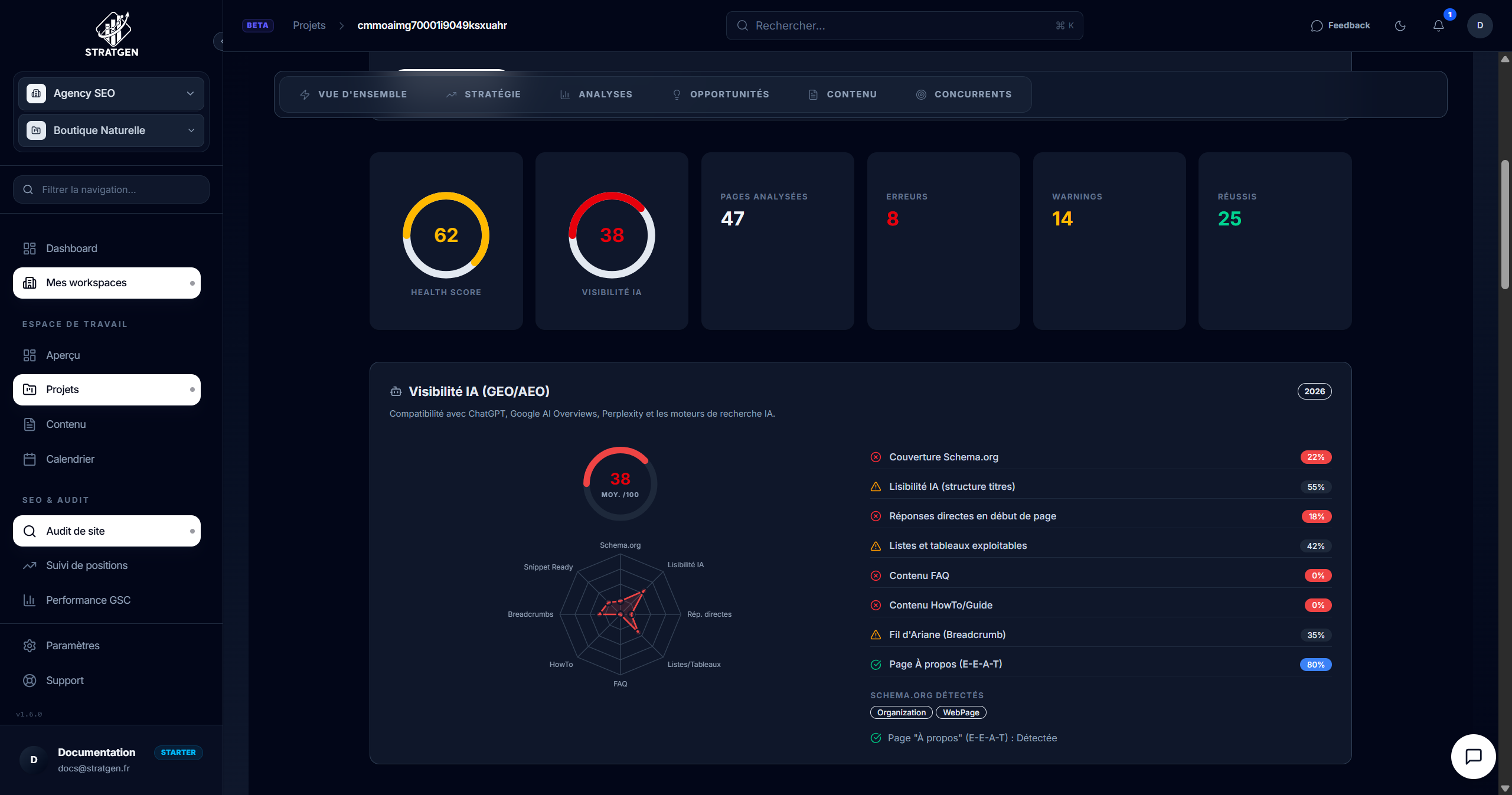Image resolution: width=1512 pixels, height=795 pixels.
Task: Switch to the Concurrents tab
Action: point(964,94)
